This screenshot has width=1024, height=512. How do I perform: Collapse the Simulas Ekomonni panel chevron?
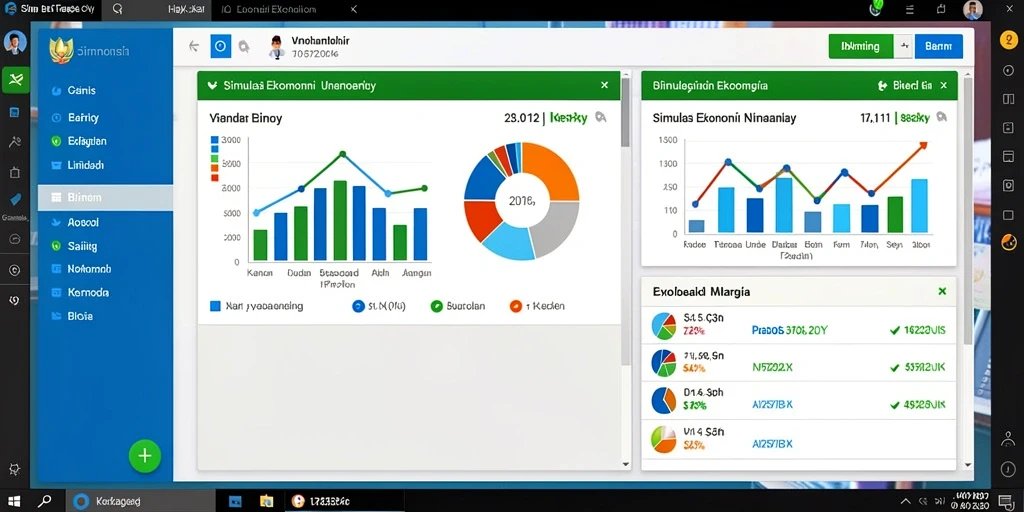point(212,86)
